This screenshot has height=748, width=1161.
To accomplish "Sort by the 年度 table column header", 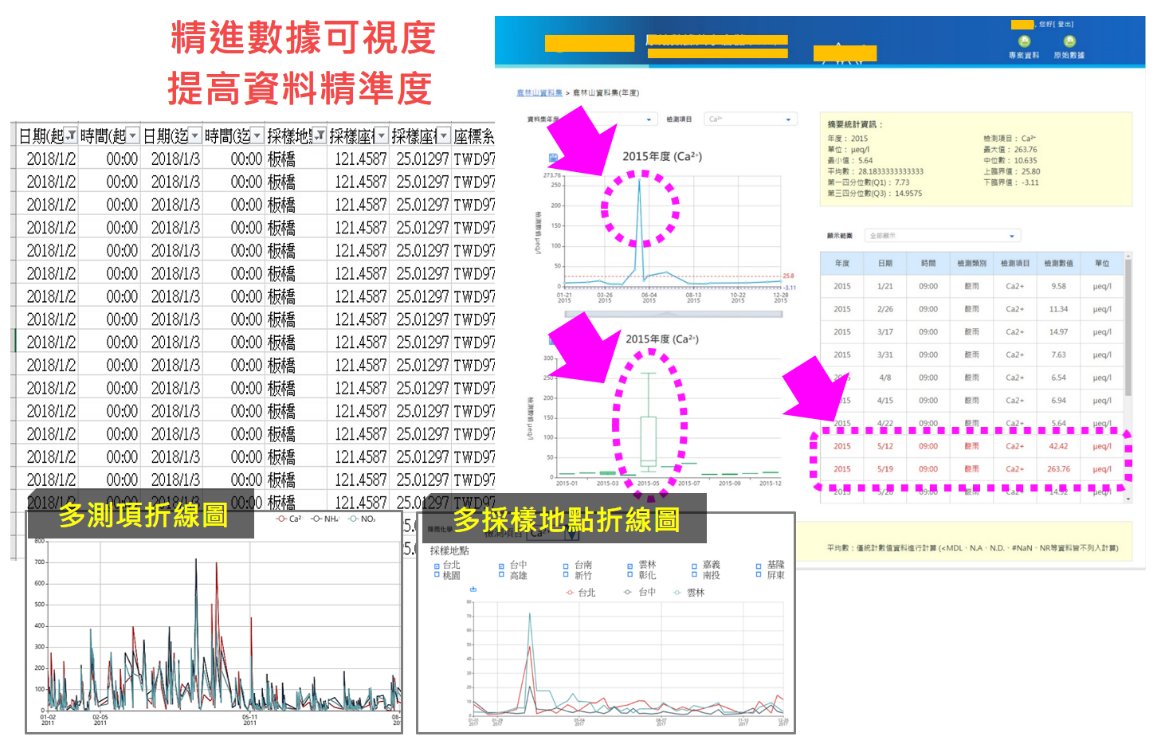I will coord(842,263).
